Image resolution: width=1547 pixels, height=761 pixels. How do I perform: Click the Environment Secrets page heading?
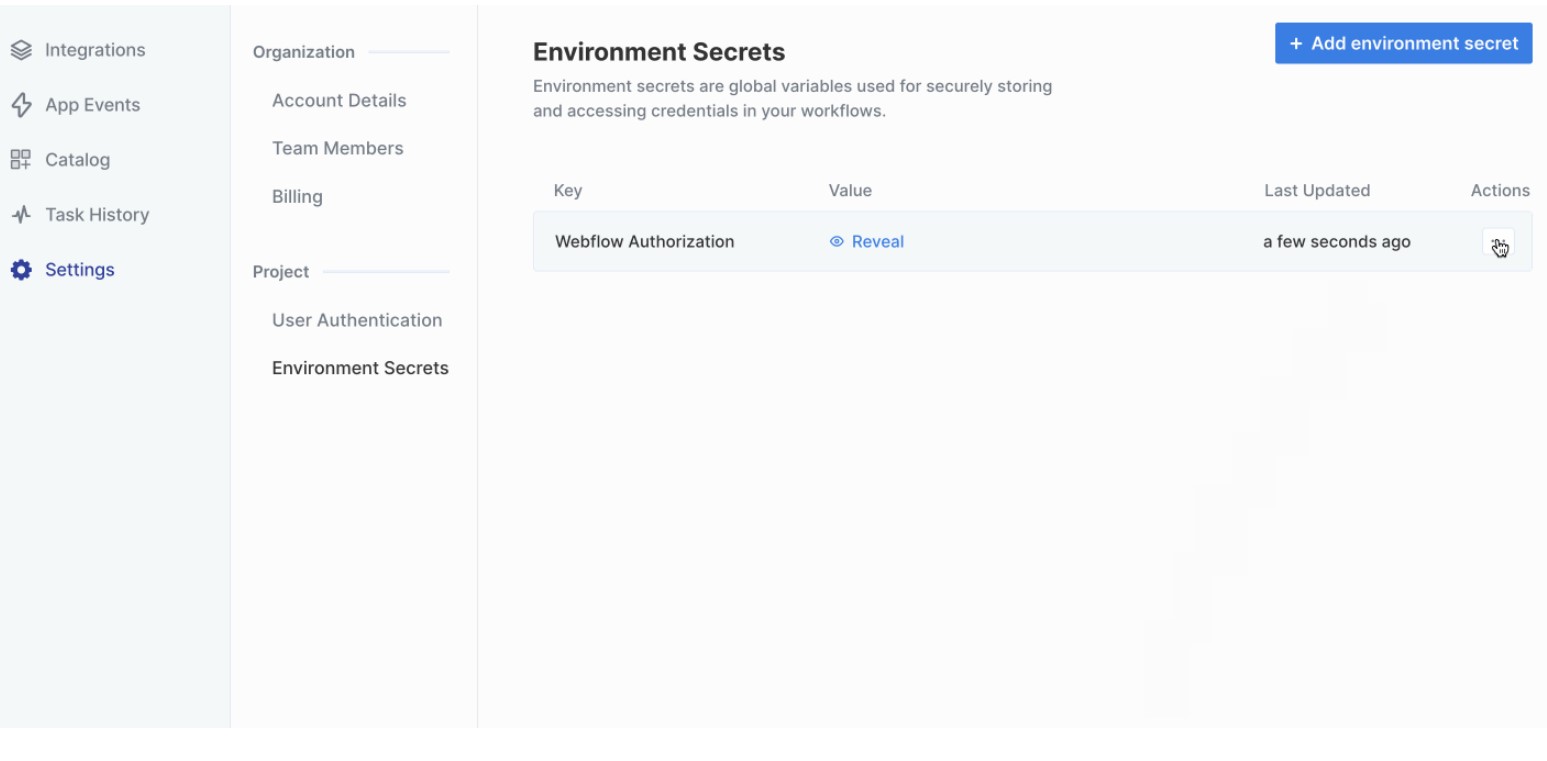659,52
